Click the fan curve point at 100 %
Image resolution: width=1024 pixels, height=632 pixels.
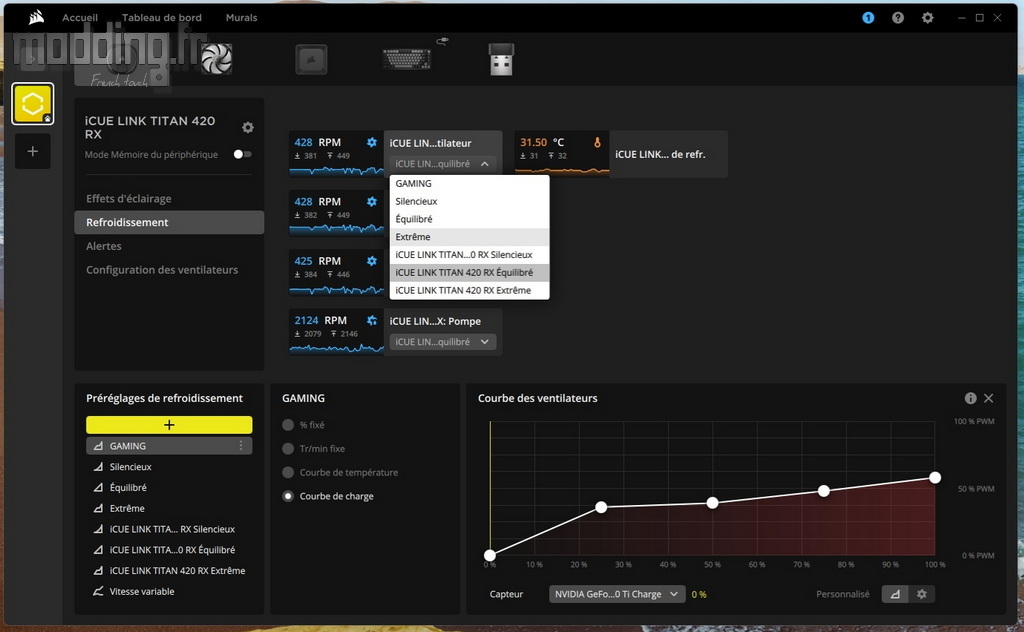pos(935,478)
